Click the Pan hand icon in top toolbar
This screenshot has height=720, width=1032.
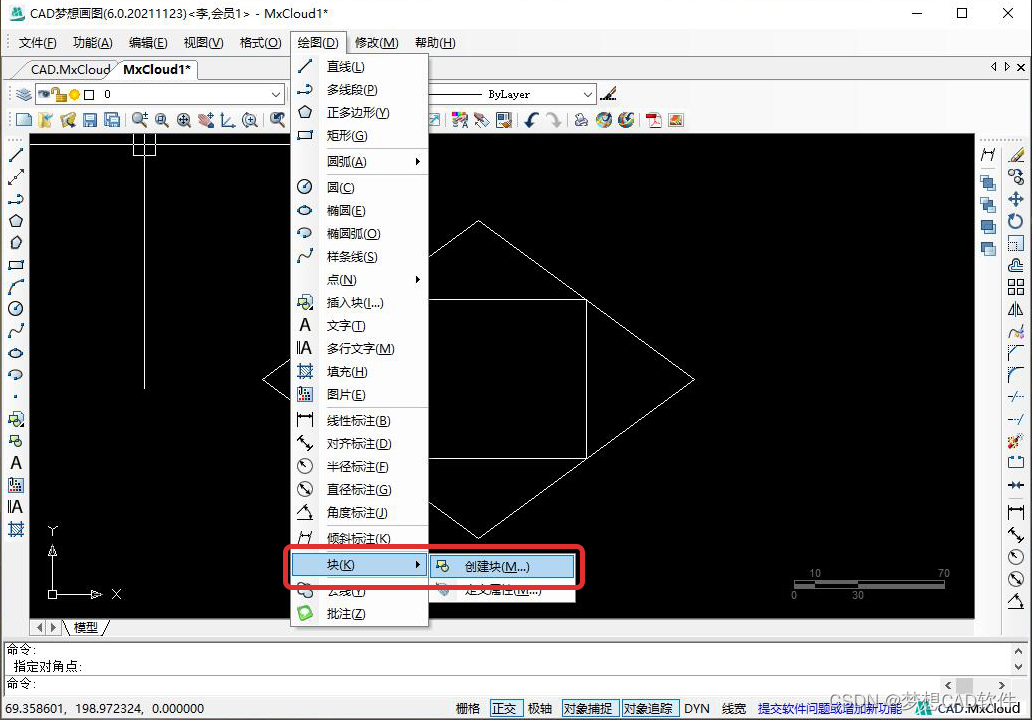click(206, 120)
